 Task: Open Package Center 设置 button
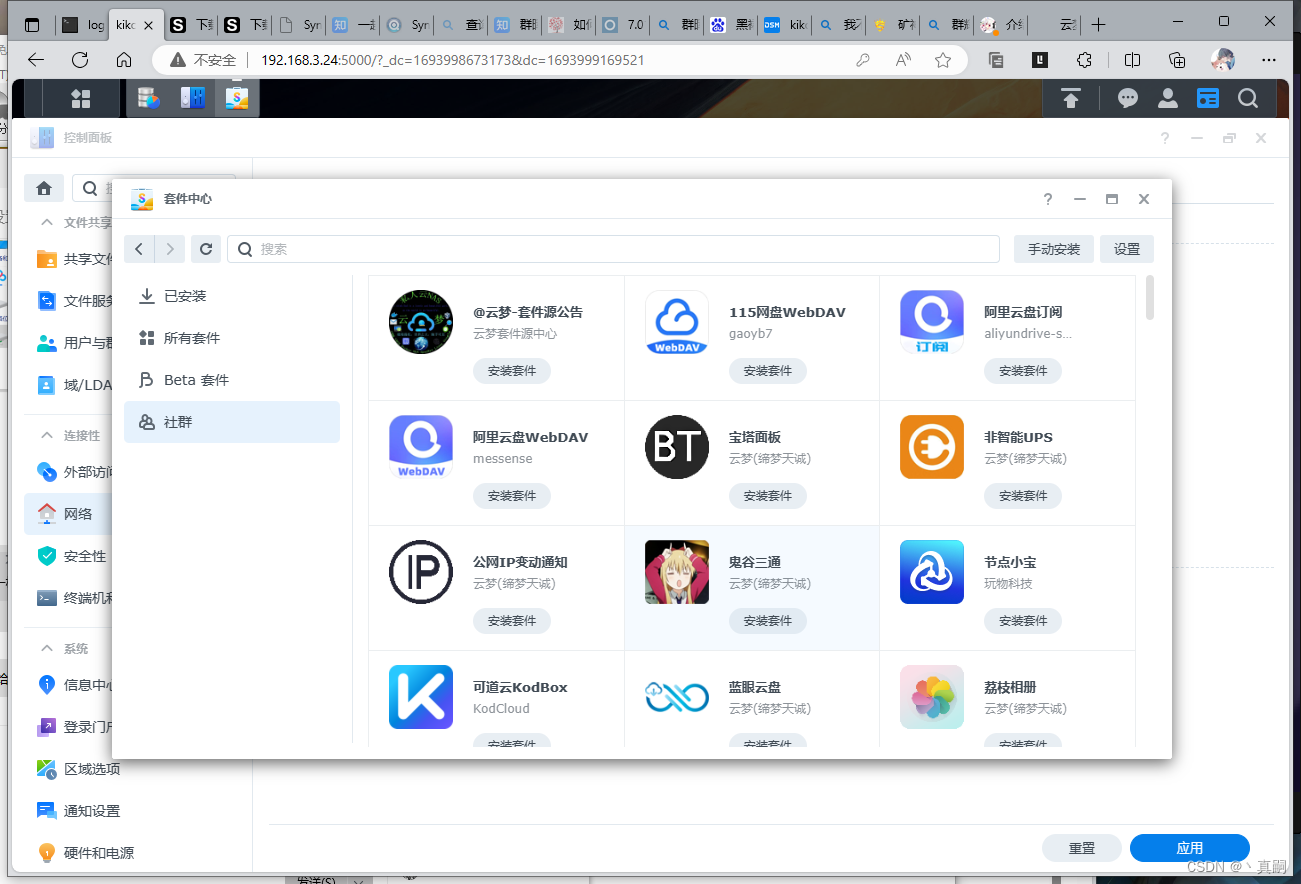coord(1127,249)
